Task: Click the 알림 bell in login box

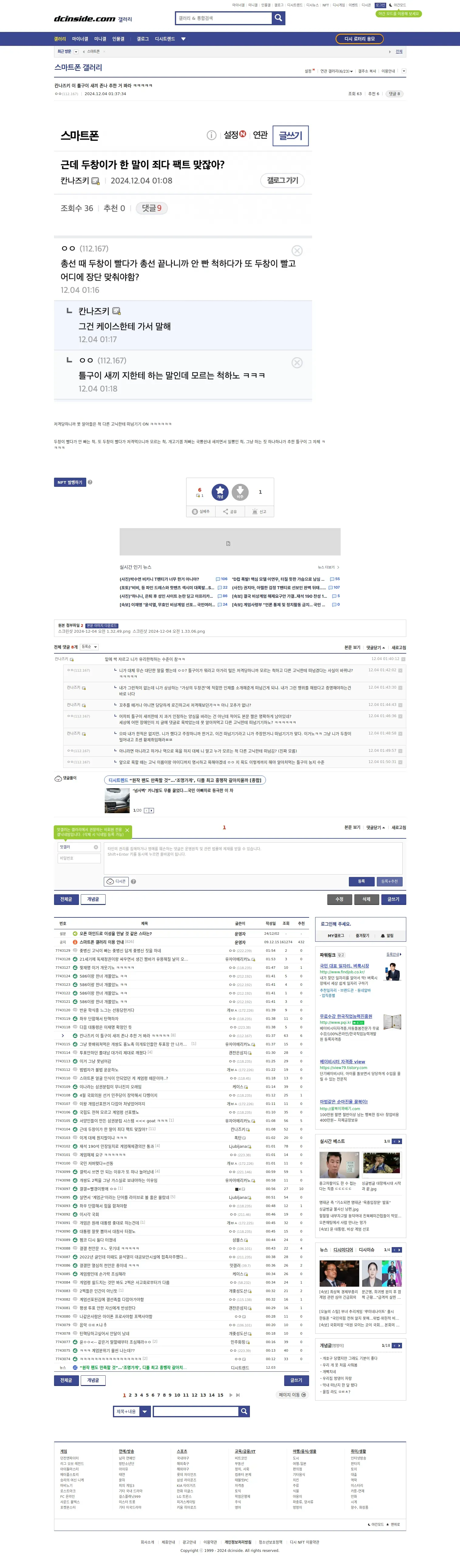Action: (x=387, y=936)
